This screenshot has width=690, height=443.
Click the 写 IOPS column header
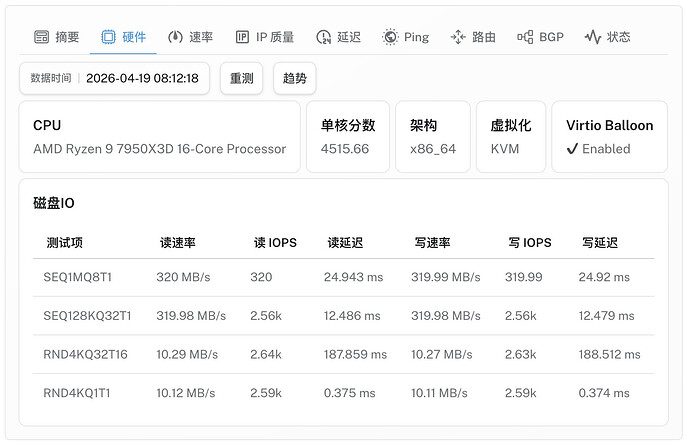point(530,243)
